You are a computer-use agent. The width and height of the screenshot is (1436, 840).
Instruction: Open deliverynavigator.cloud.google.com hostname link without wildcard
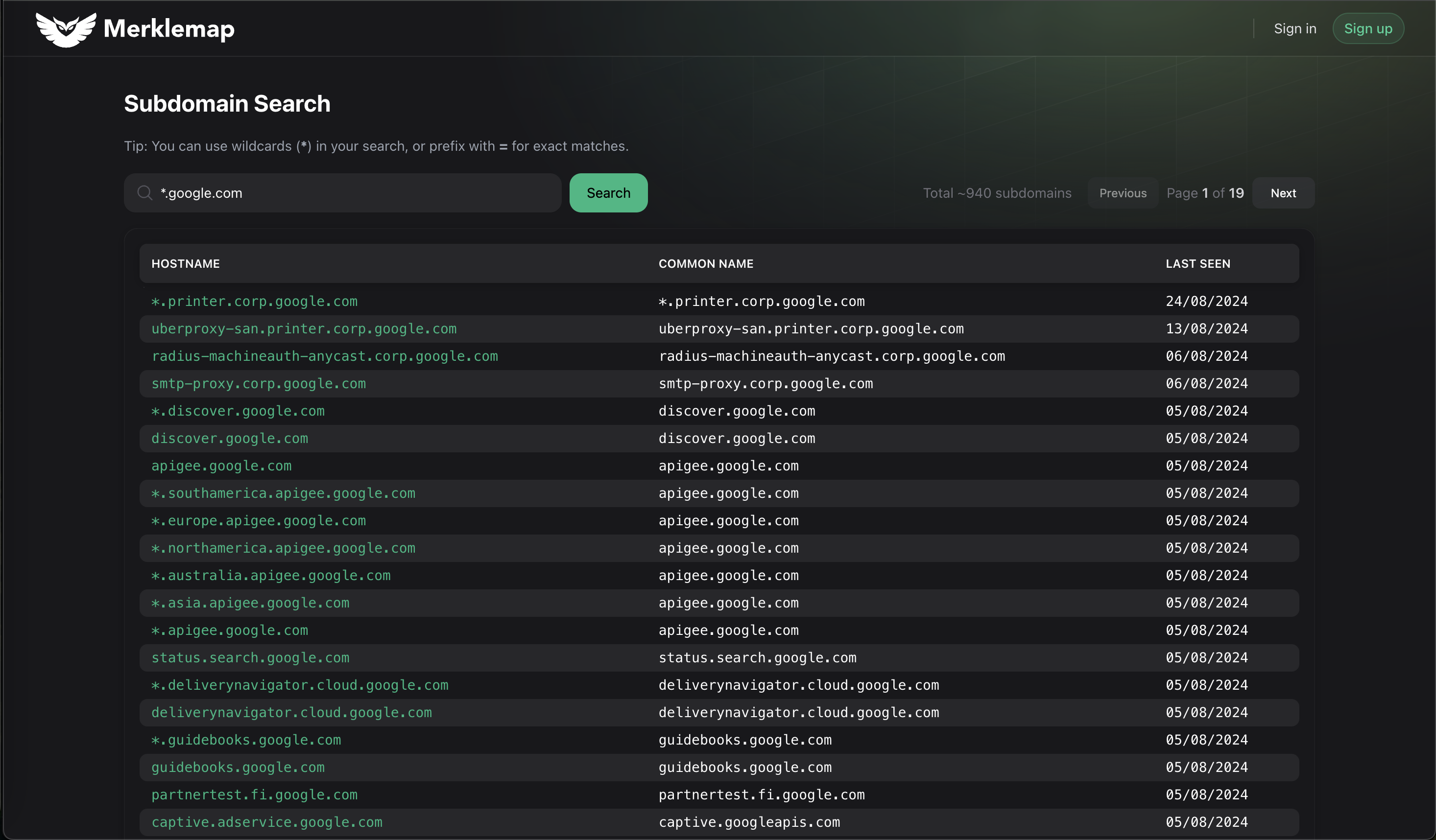tap(291, 712)
